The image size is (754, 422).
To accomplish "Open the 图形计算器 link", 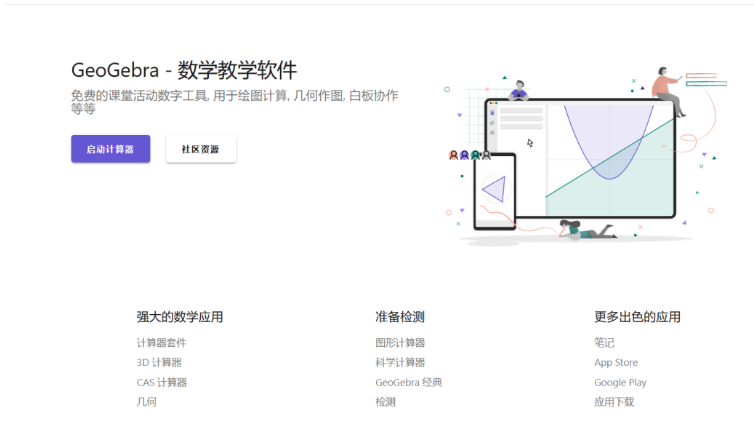I will tap(400, 343).
